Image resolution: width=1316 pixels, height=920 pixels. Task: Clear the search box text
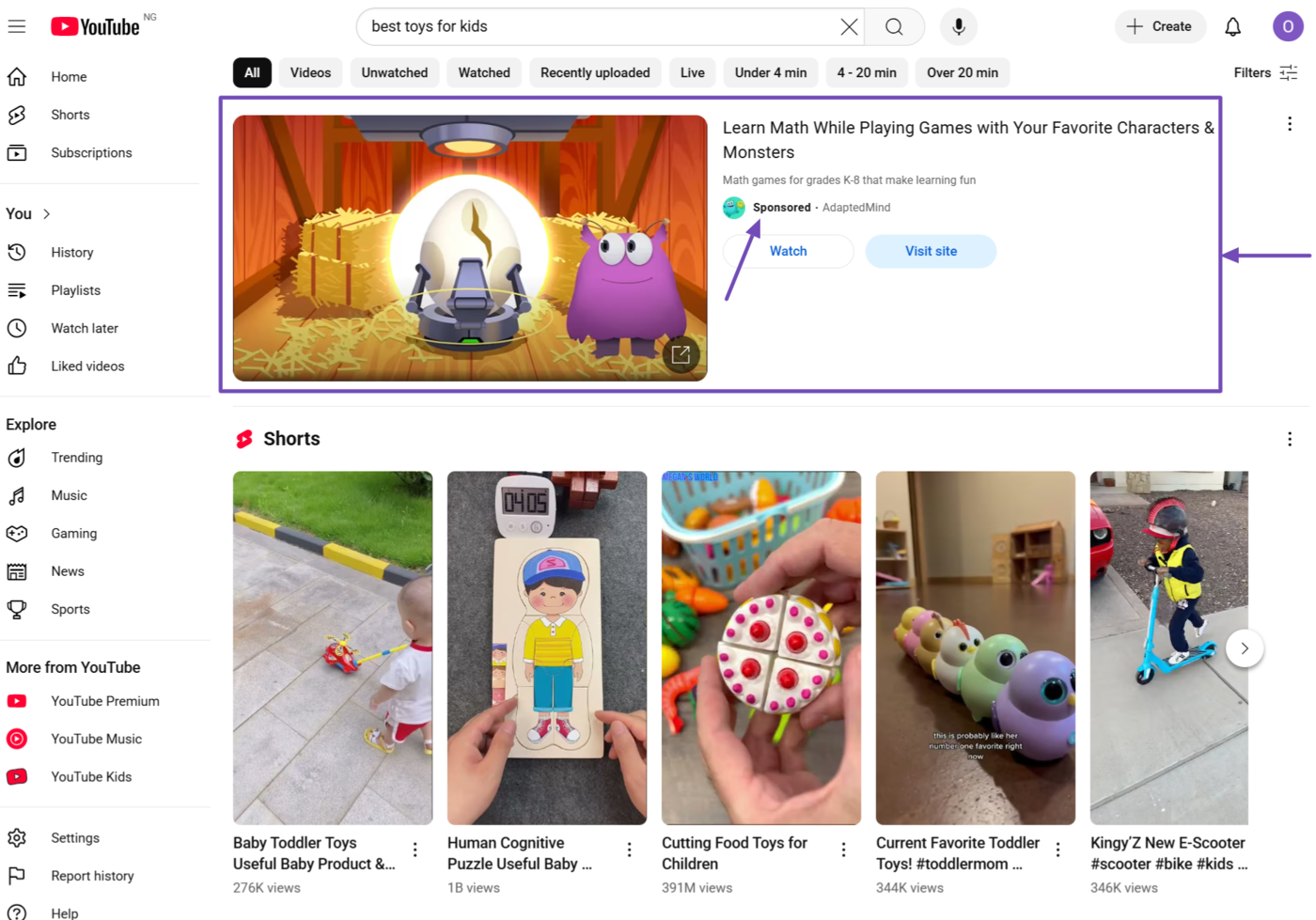coord(849,26)
